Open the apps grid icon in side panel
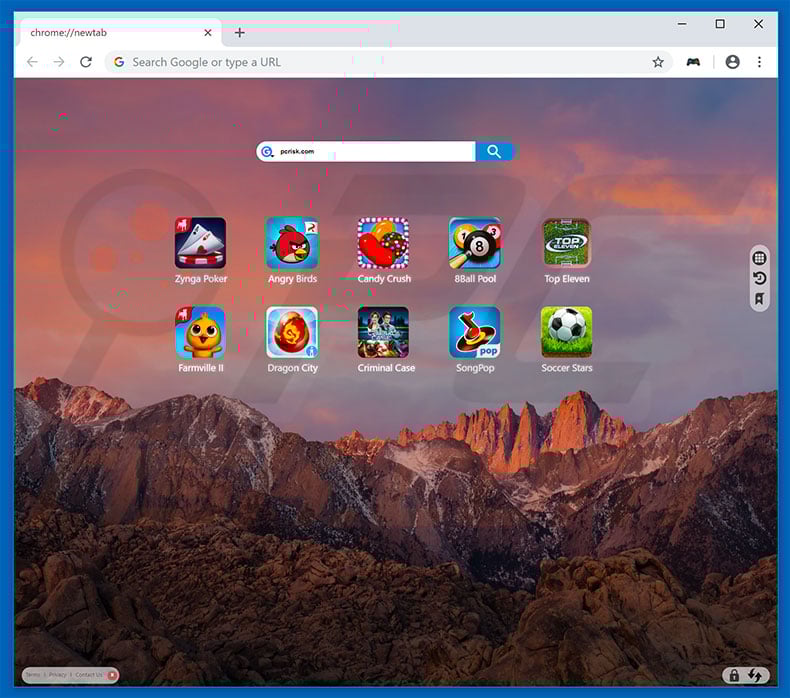 [x=759, y=258]
